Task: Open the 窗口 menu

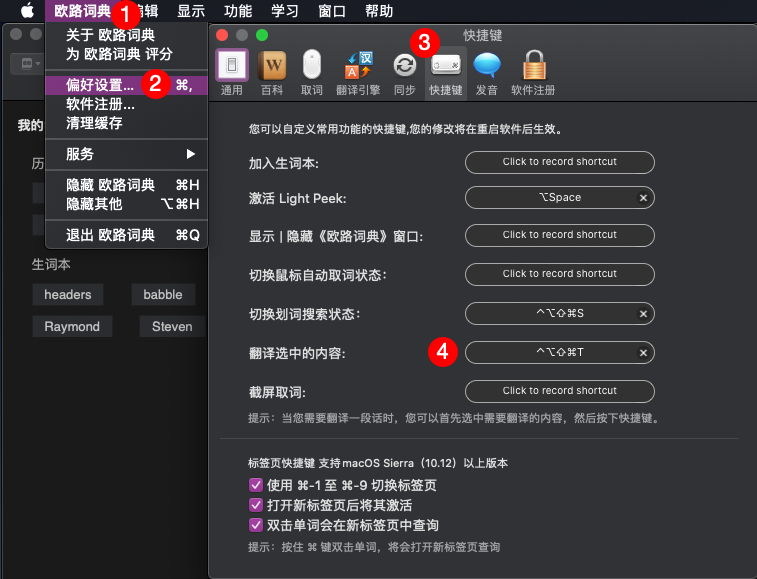Action: point(332,11)
